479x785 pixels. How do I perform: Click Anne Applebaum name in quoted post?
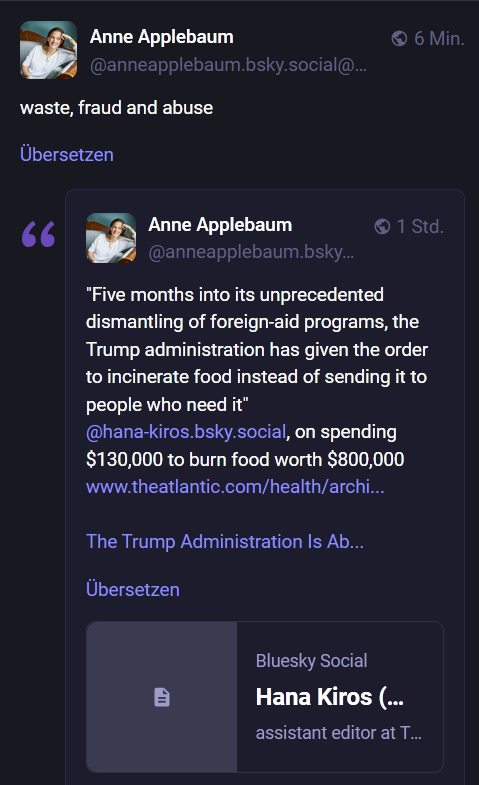pos(220,225)
